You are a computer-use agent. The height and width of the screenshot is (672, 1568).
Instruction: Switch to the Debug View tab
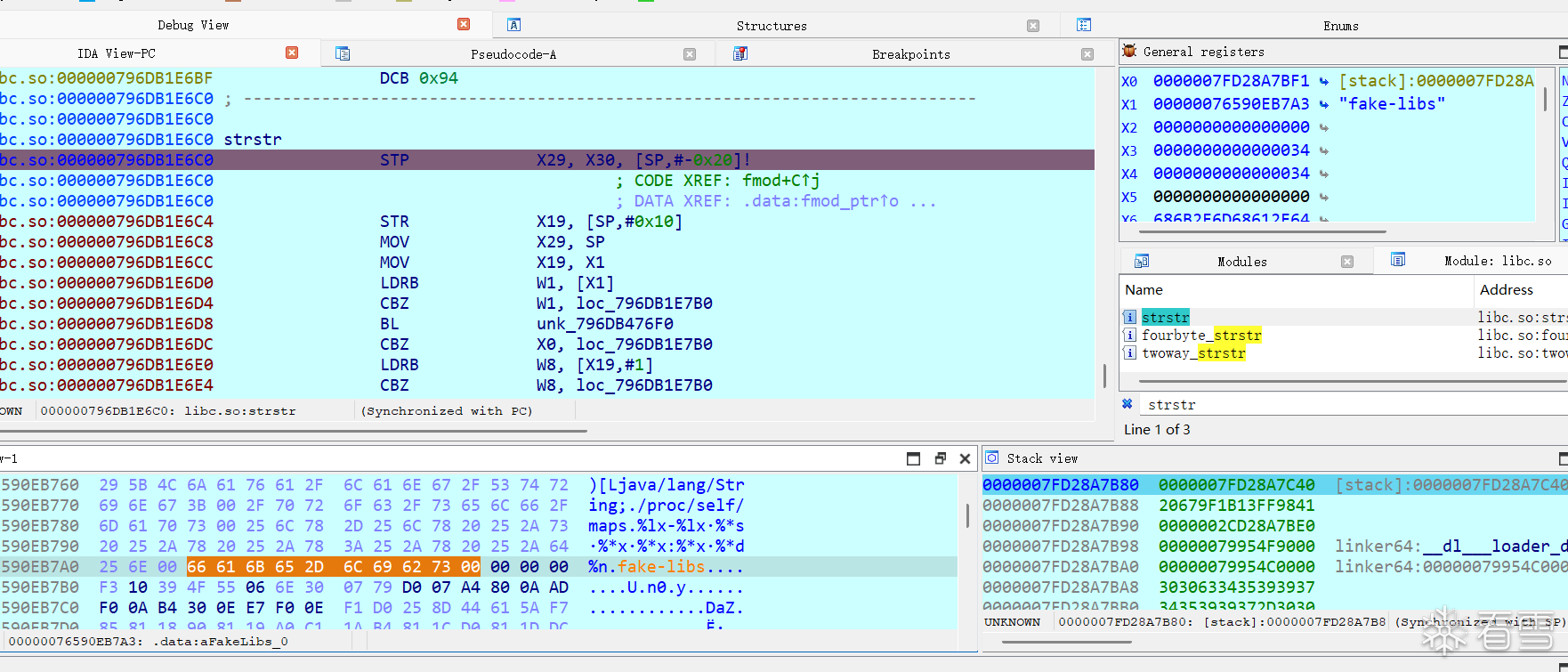tap(193, 25)
